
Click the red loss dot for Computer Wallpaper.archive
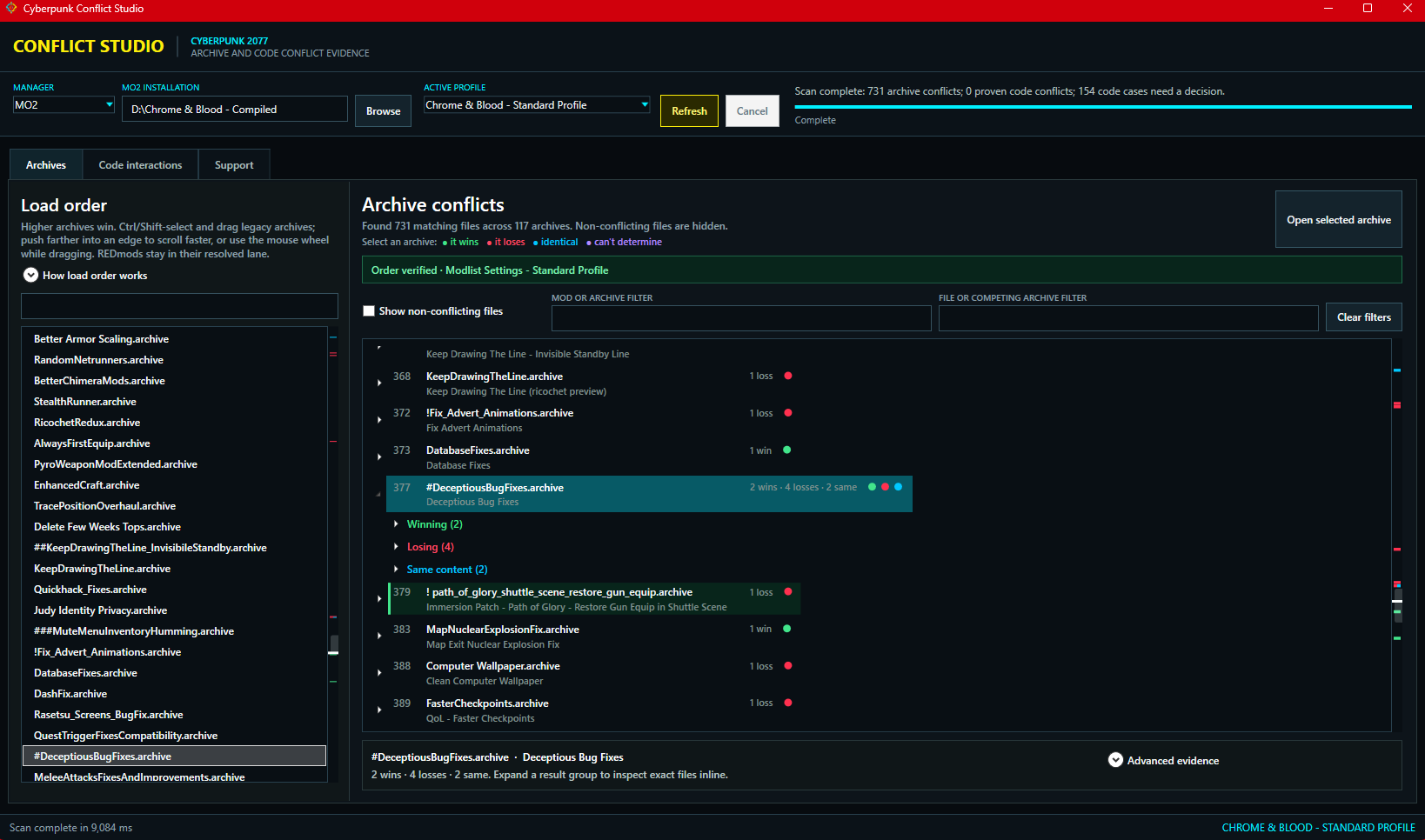tap(788, 666)
